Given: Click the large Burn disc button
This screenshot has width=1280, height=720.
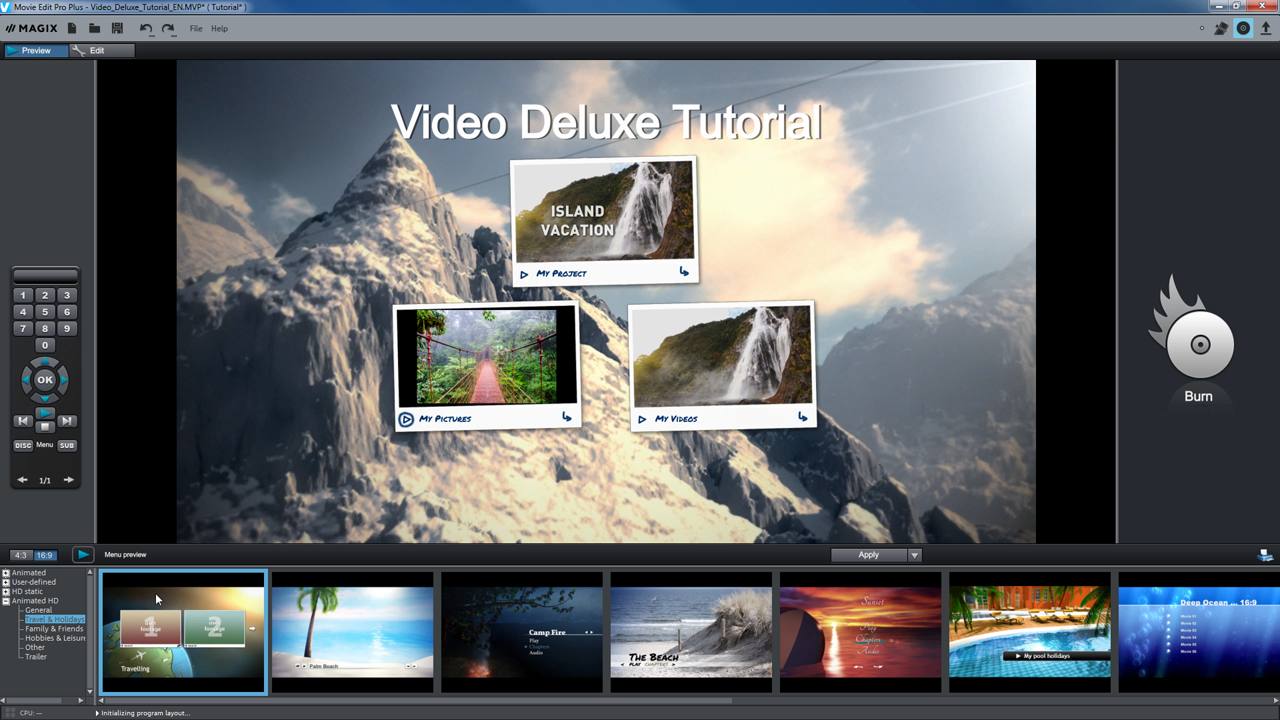Looking at the screenshot, I should 1199,345.
